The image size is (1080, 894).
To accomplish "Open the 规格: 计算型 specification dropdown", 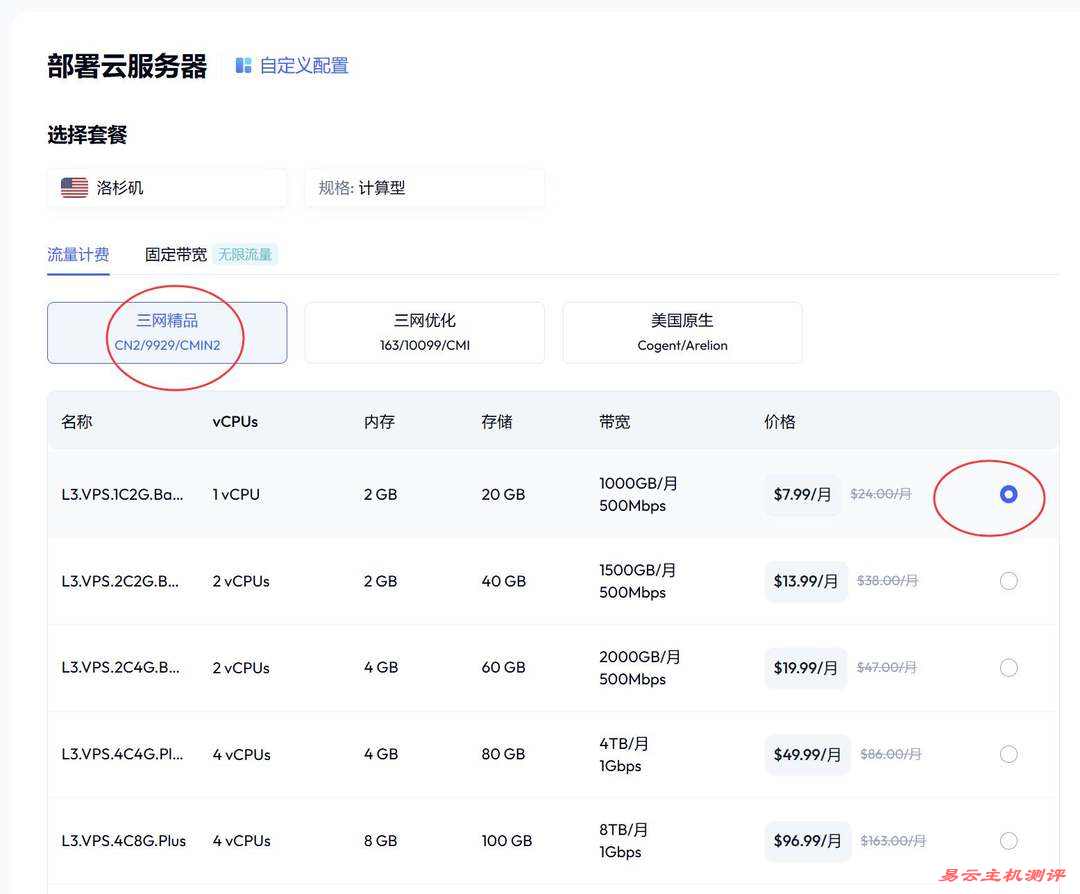I will coord(424,187).
